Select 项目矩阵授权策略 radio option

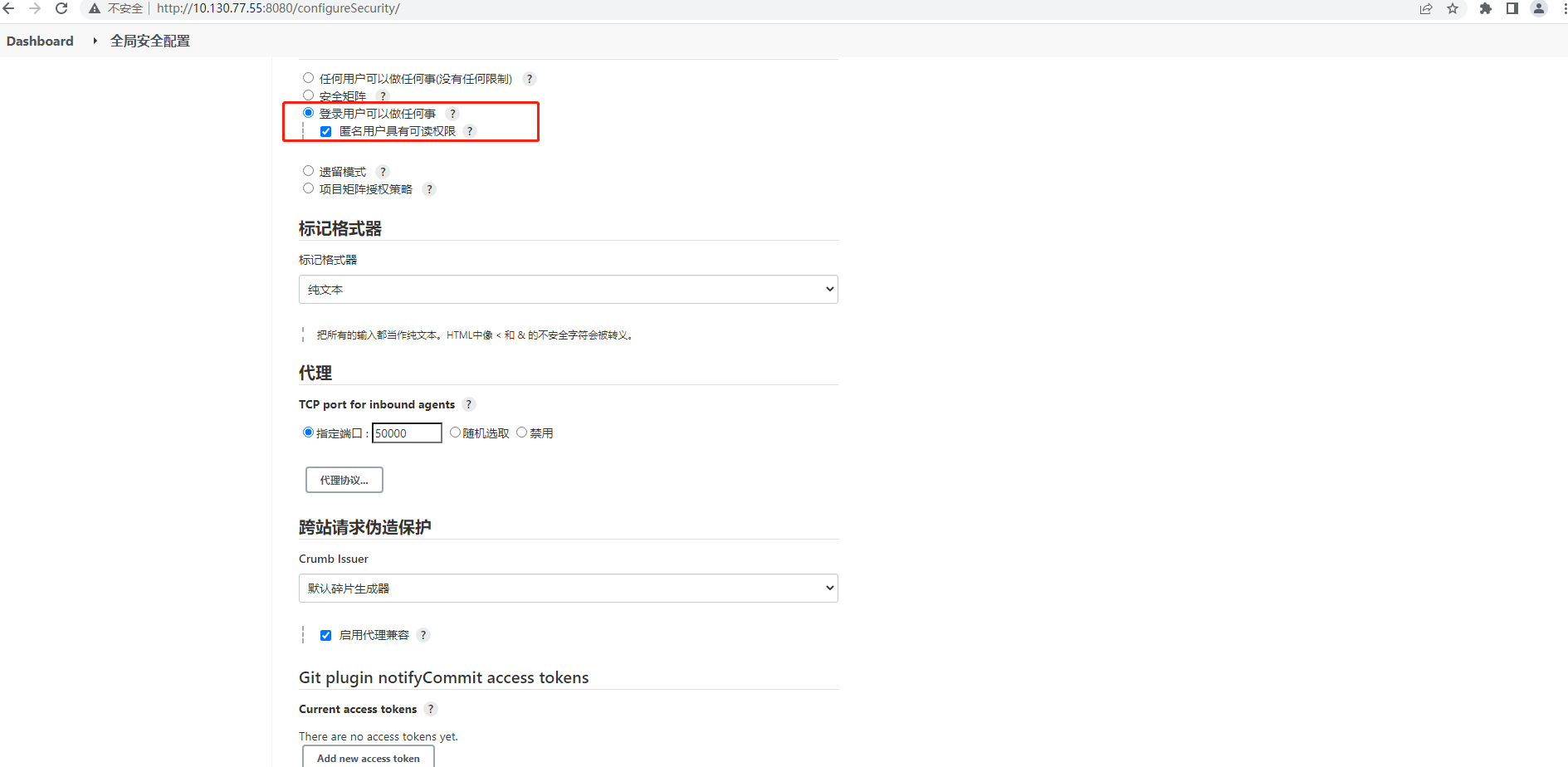pos(308,188)
